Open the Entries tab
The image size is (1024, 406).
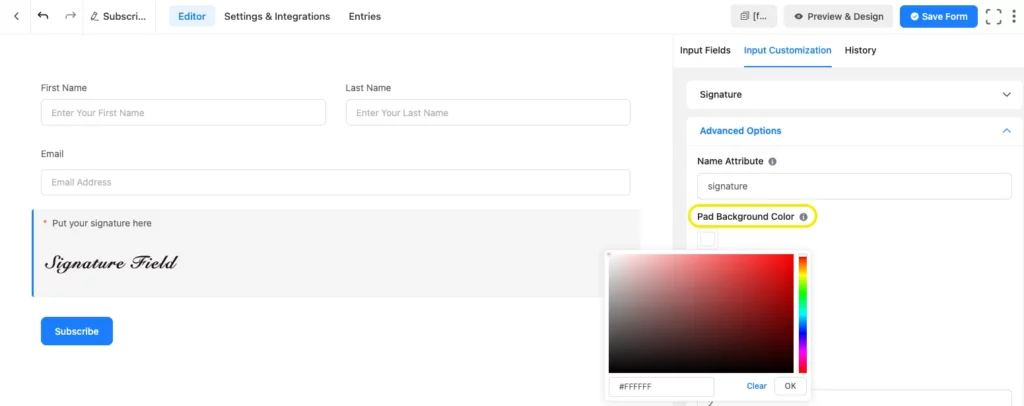[x=364, y=16]
